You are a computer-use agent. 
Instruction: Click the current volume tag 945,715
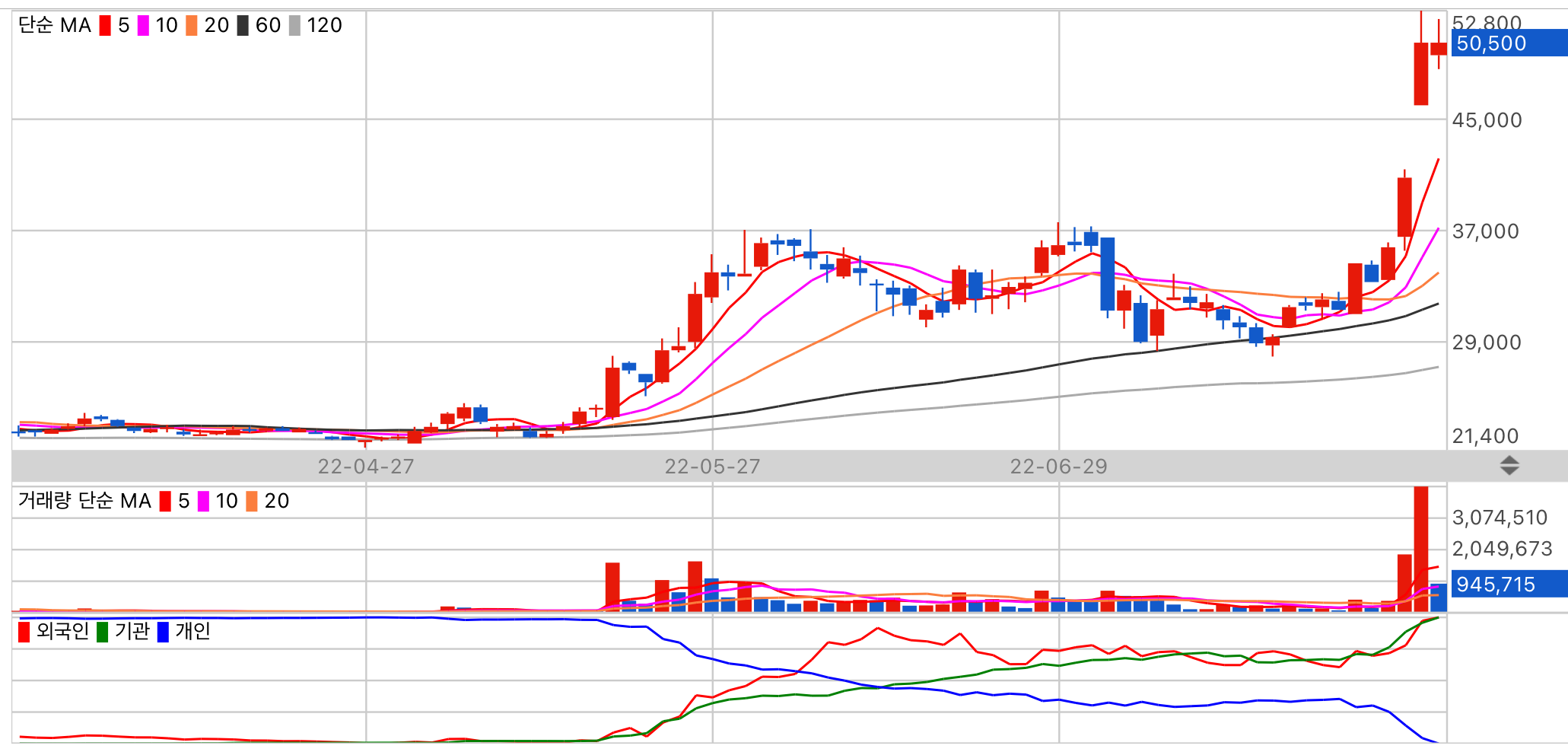pos(1509,585)
